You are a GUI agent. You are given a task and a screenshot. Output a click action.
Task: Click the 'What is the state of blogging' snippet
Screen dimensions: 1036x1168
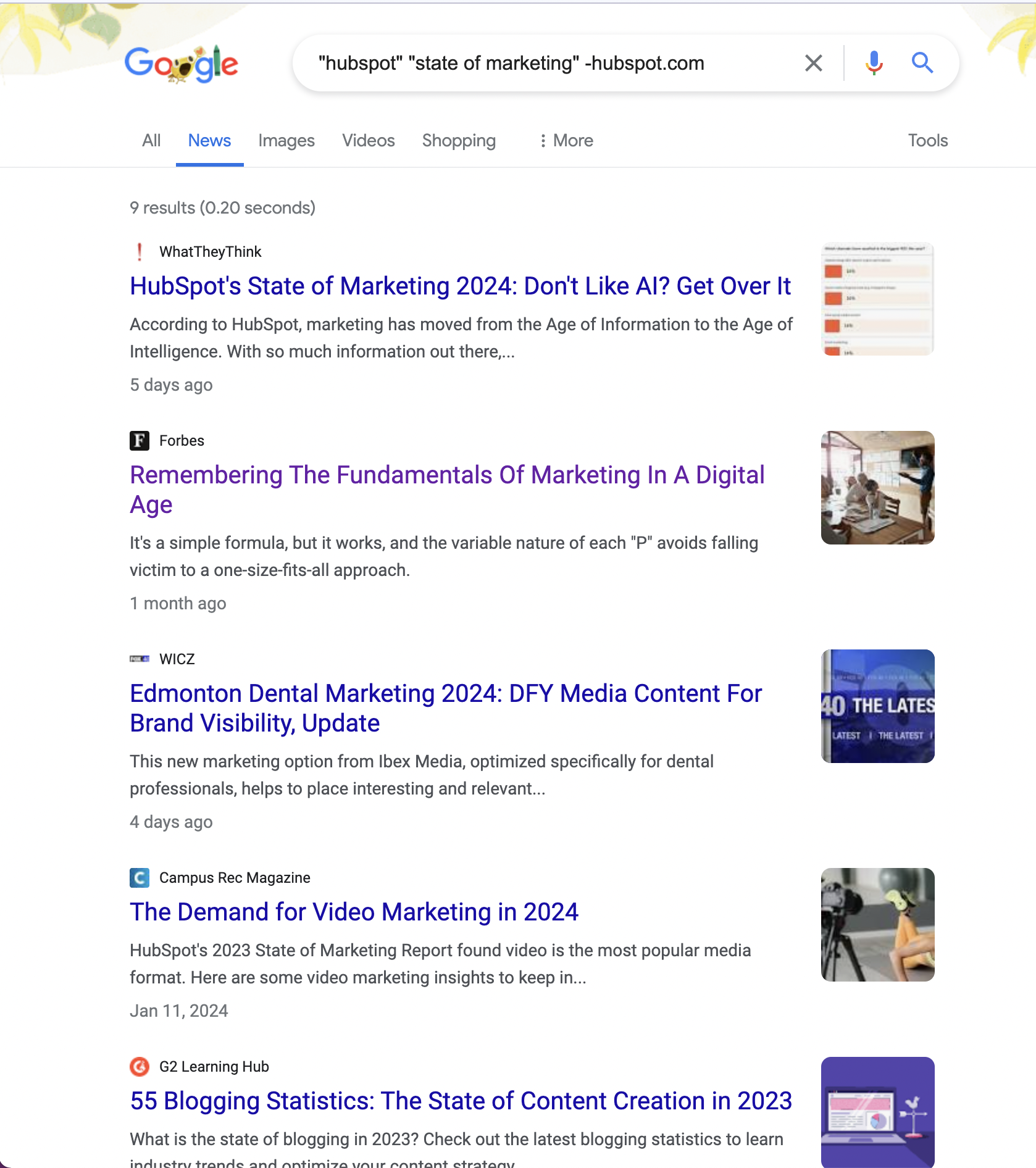tap(456, 1148)
